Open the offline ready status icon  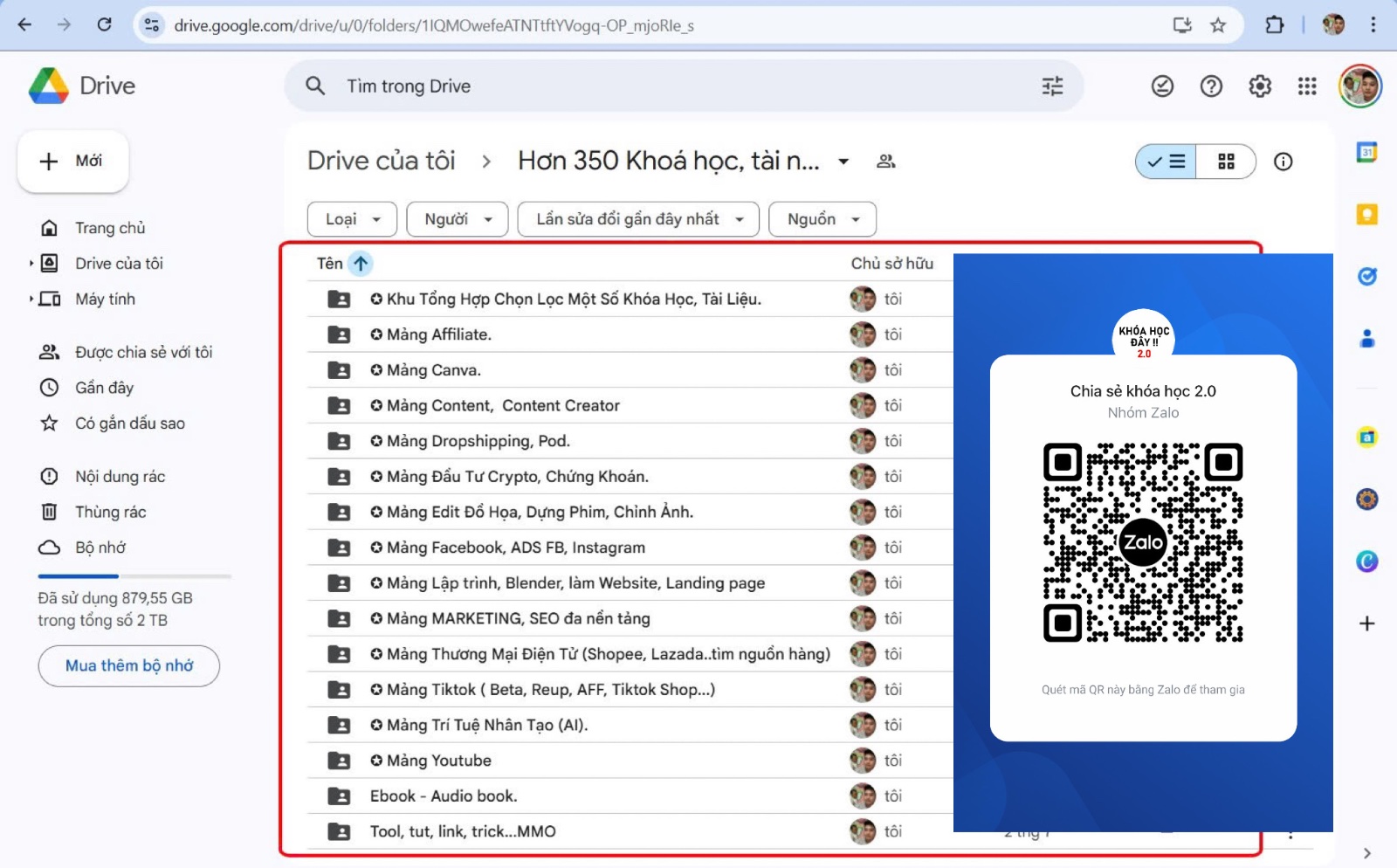point(1162,86)
